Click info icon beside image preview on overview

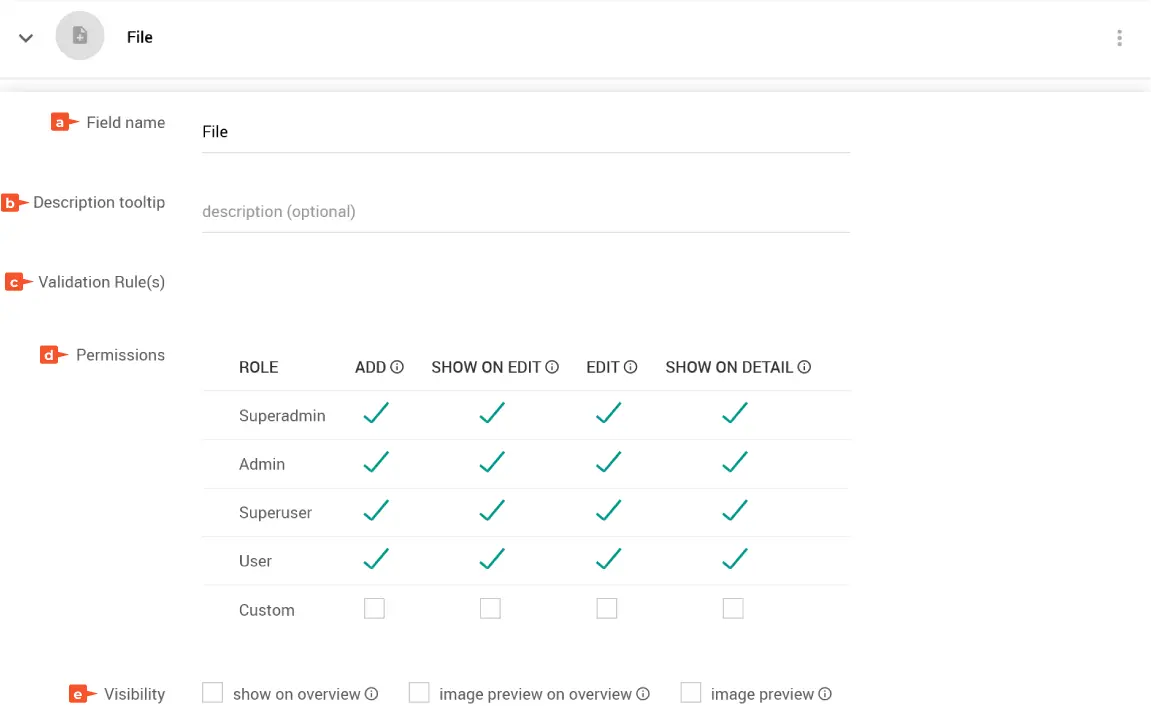tap(643, 694)
